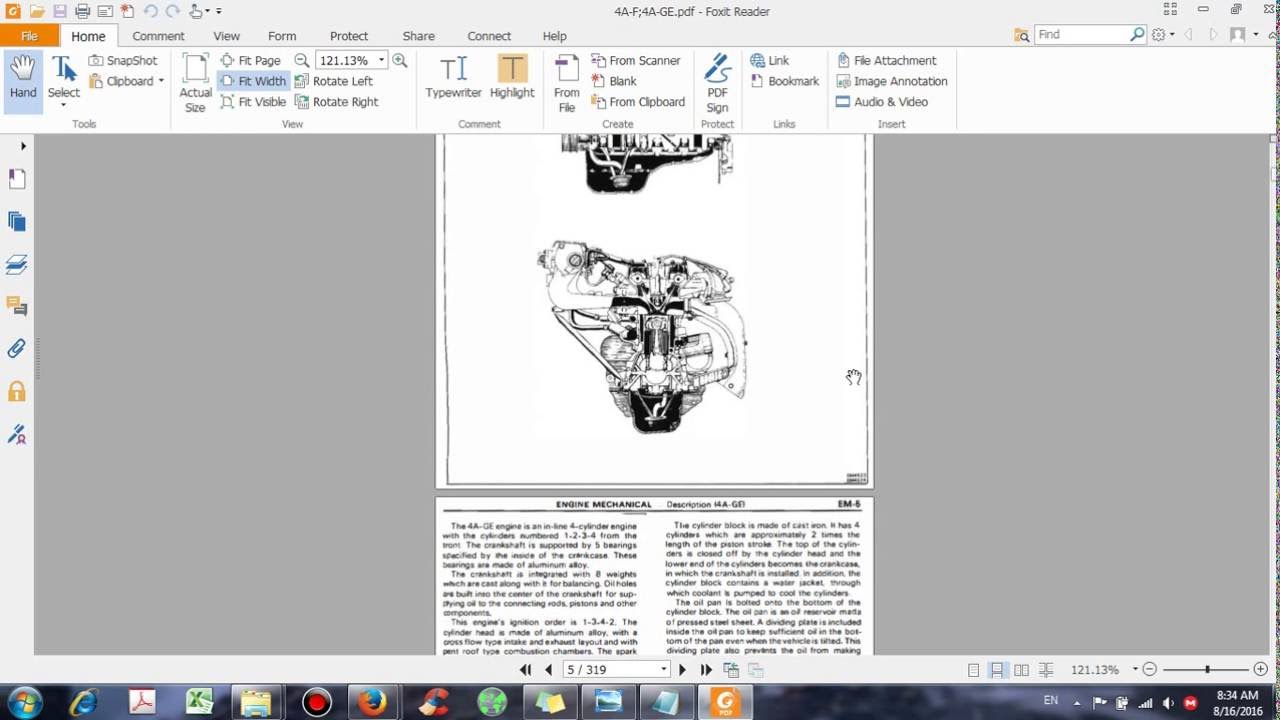Go to the next page
Viewport: 1280px width, 720px height.
tap(683, 669)
